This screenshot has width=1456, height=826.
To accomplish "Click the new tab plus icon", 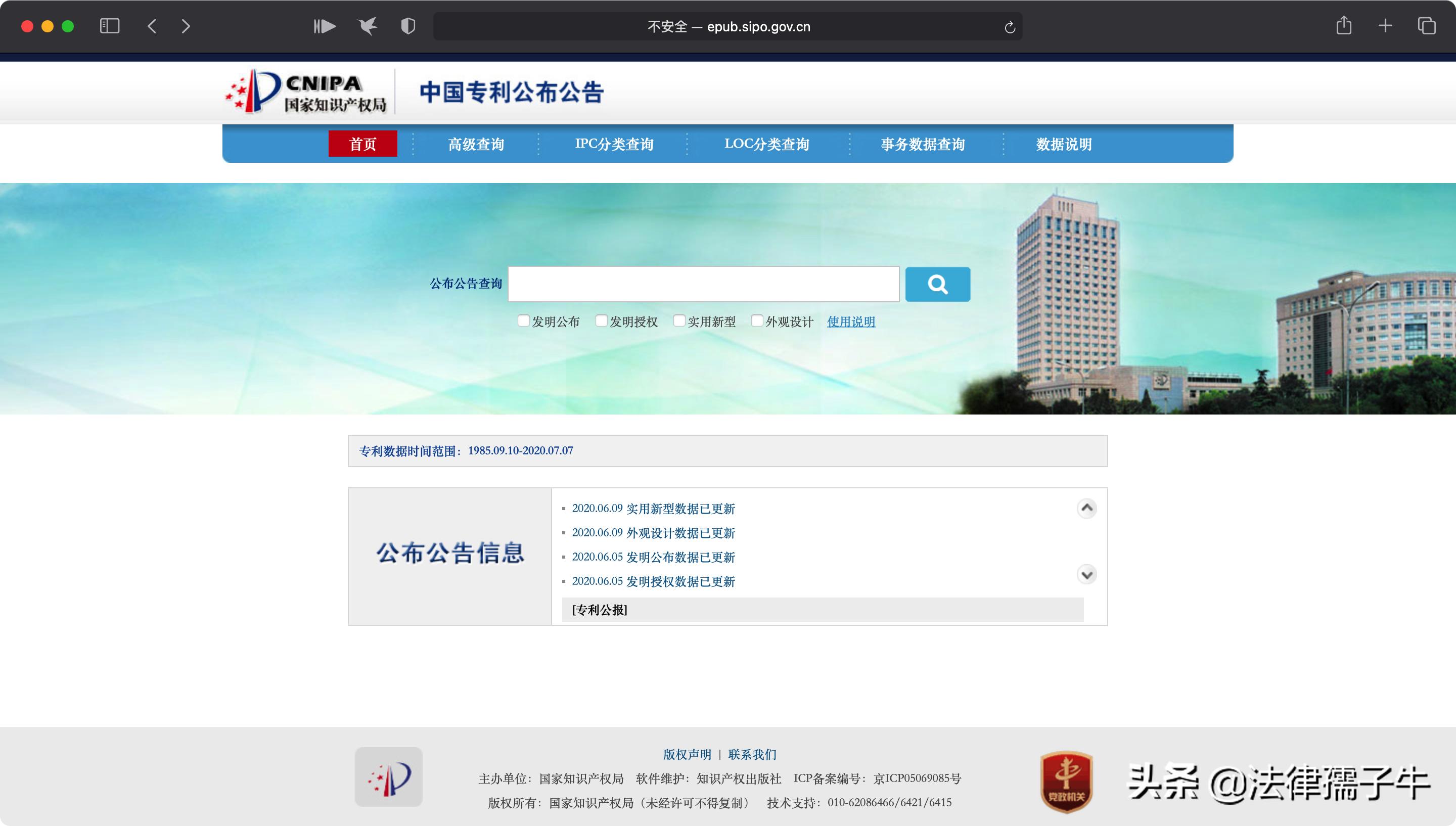I will point(1384,26).
